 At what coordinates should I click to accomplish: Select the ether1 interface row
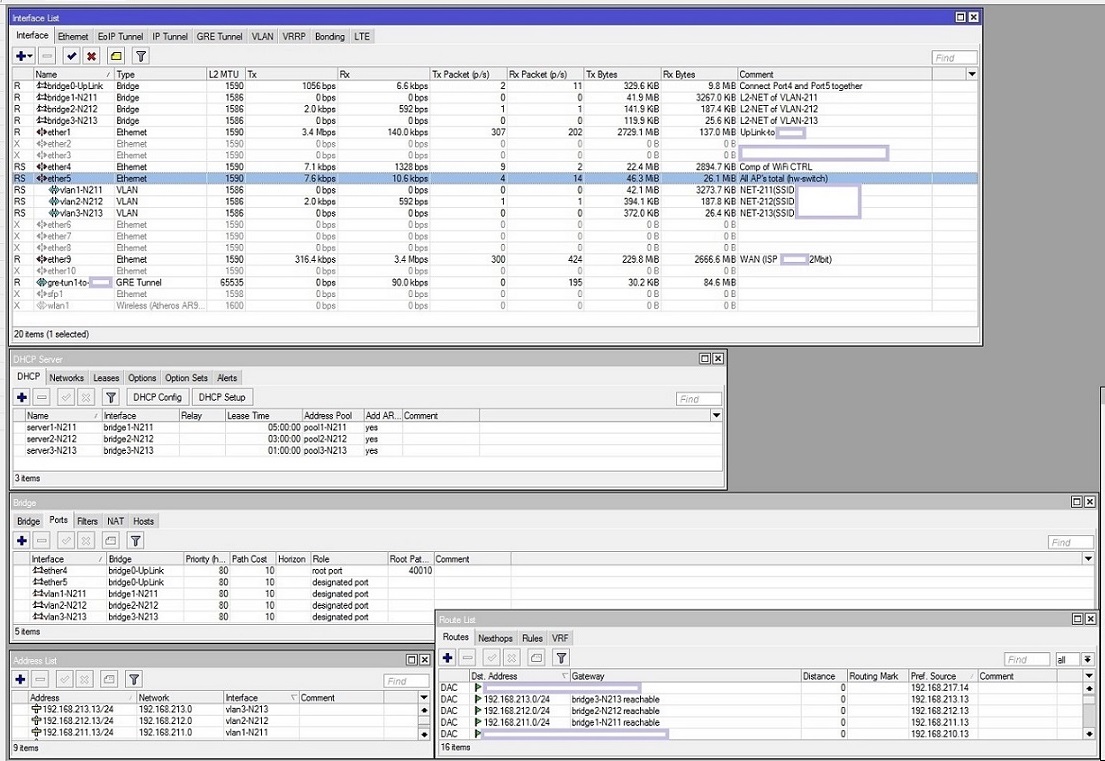pos(495,132)
